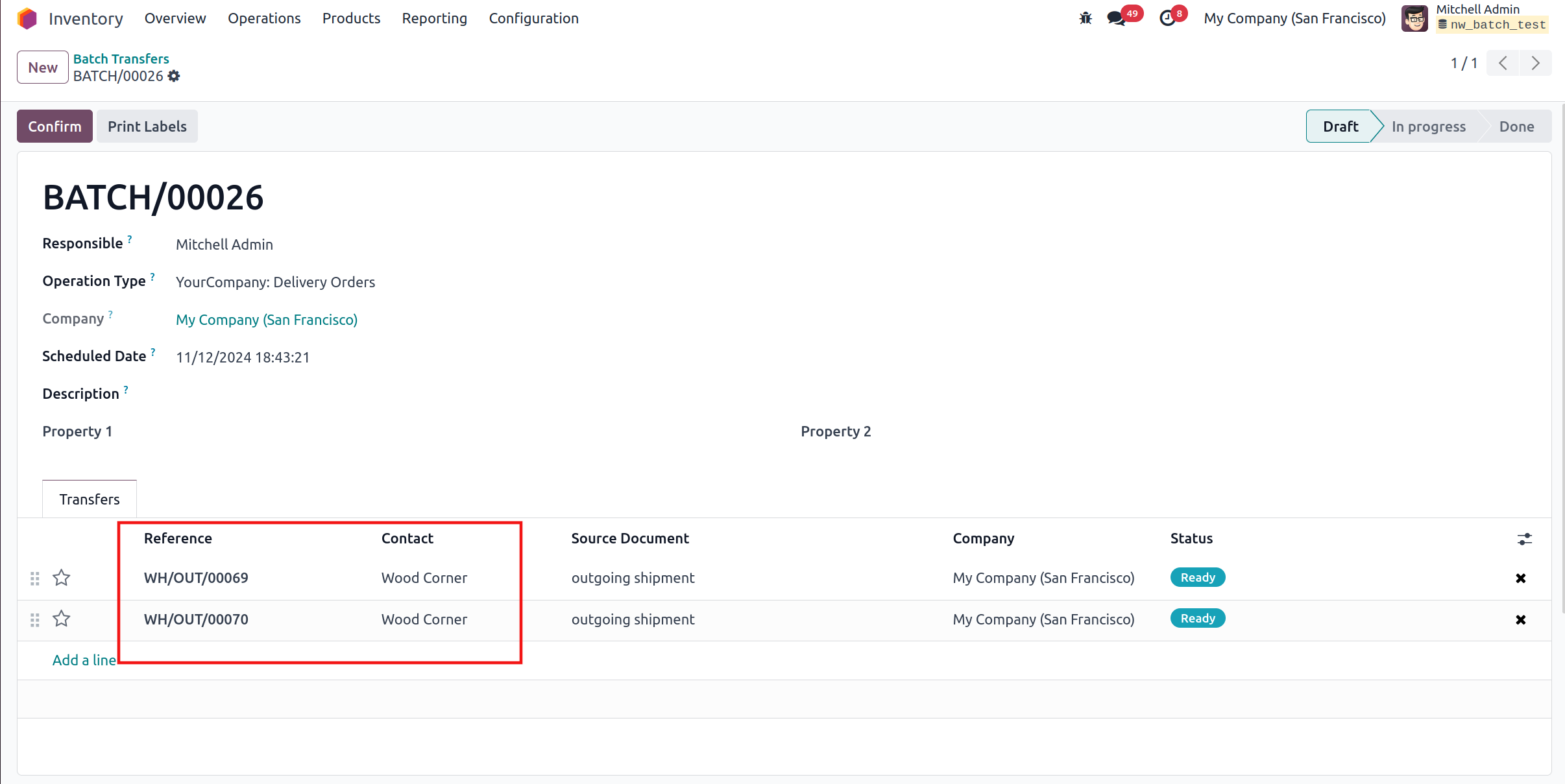Open the company switcher My Company
This screenshot has width=1565, height=784.
pos(1294,18)
